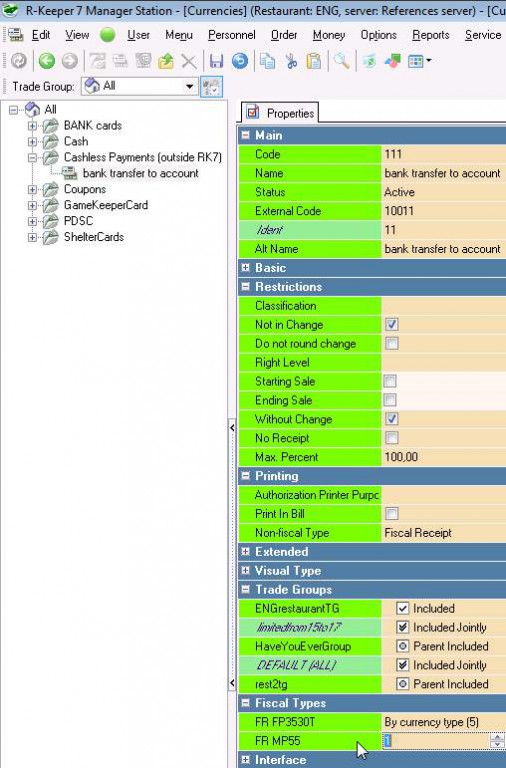Click the blue undo changes icon
This screenshot has height=768, width=506.
[x=240, y=61]
